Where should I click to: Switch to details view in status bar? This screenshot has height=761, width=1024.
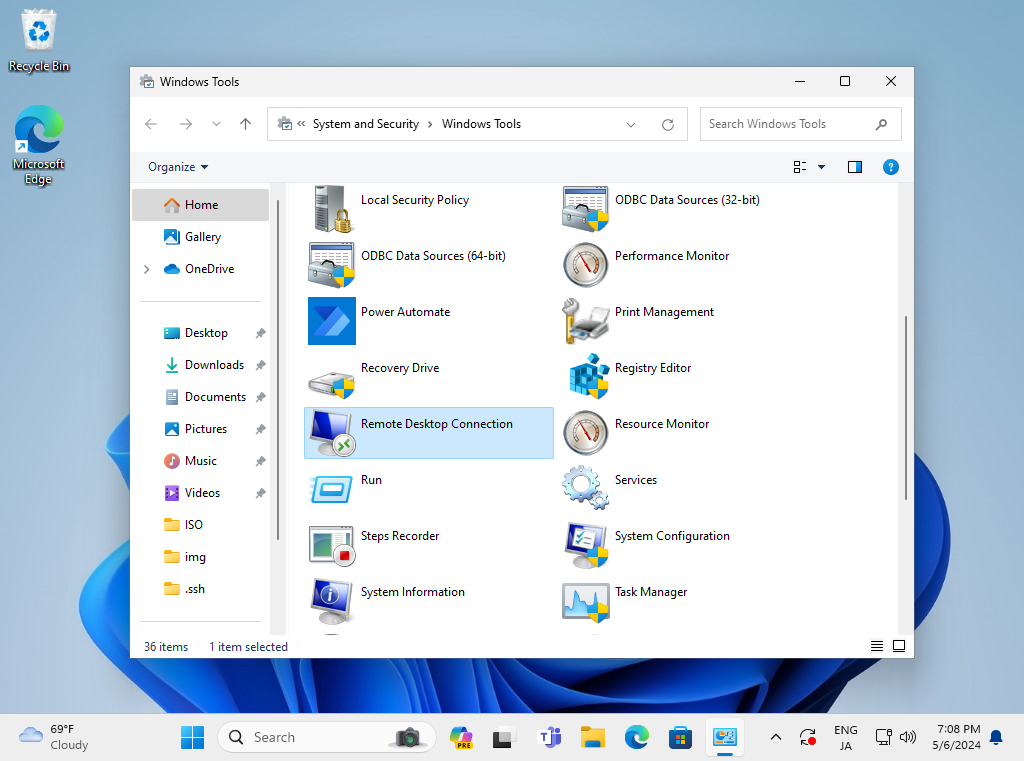(877, 647)
